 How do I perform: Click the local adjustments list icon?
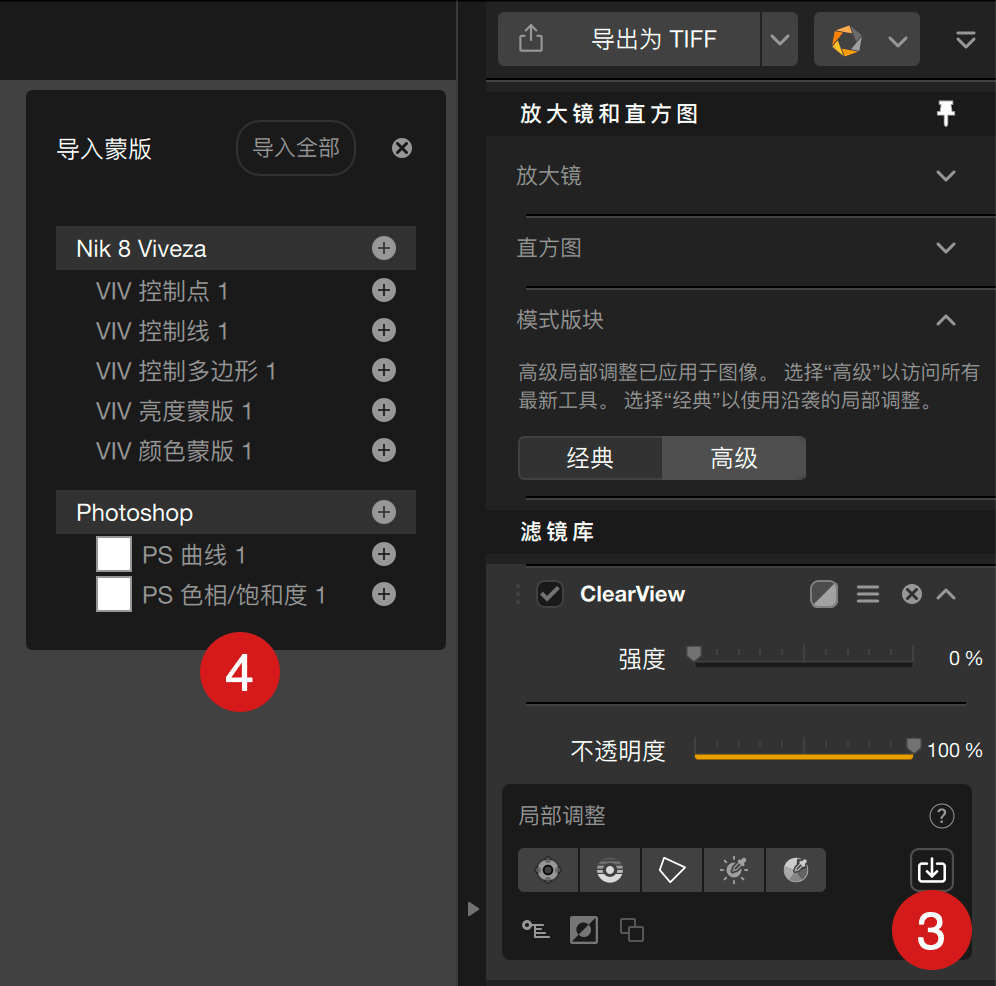(x=535, y=929)
